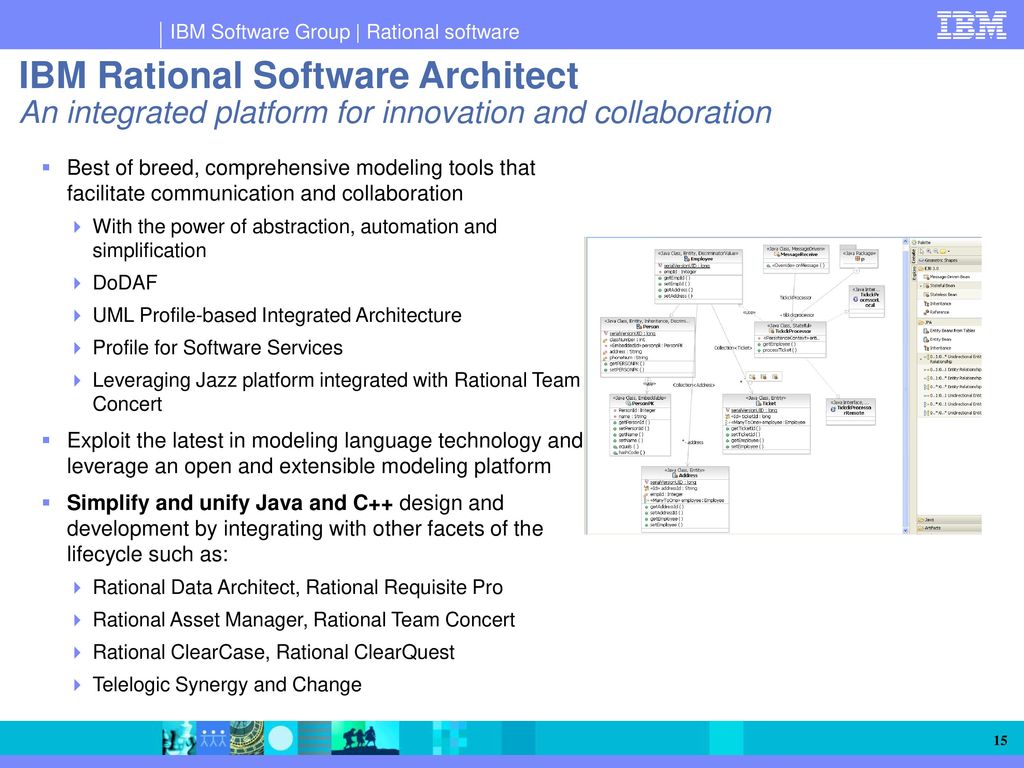Click diagram scrollbar down arrow
The height and width of the screenshot is (768, 1024).
tap(906, 530)
